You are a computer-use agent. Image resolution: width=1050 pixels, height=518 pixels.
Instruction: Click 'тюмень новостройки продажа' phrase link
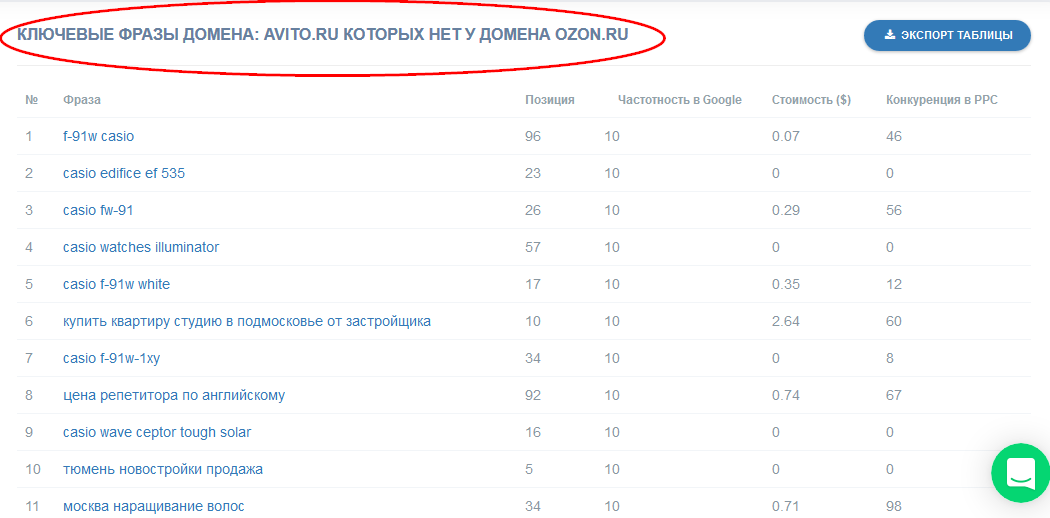(162, 469)
